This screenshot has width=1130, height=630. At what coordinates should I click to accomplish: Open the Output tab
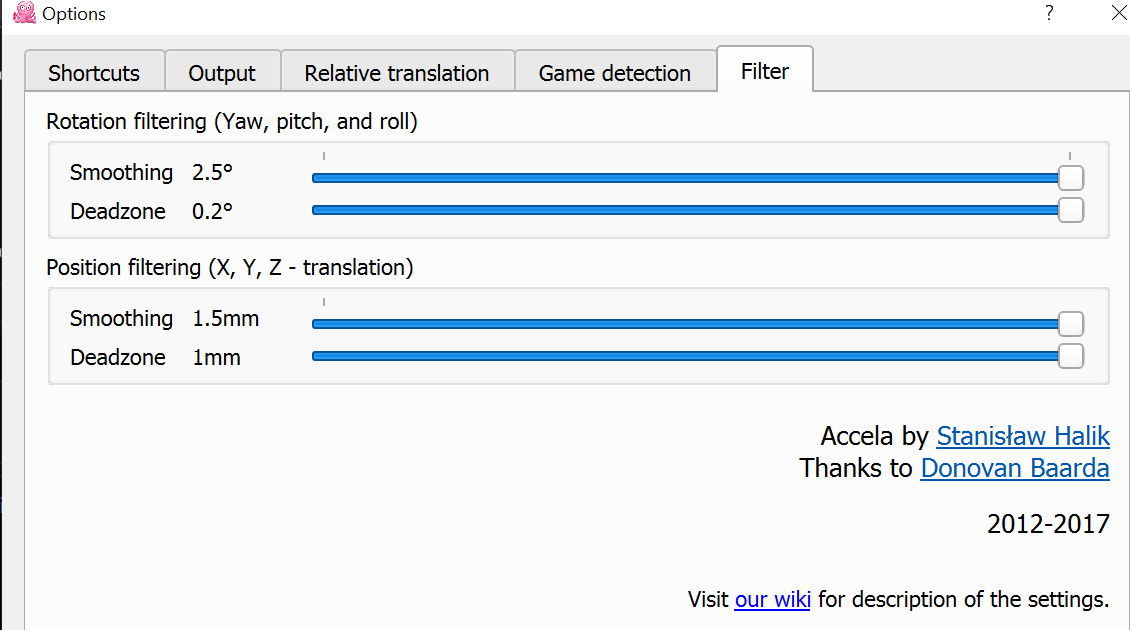coord(222,73)
